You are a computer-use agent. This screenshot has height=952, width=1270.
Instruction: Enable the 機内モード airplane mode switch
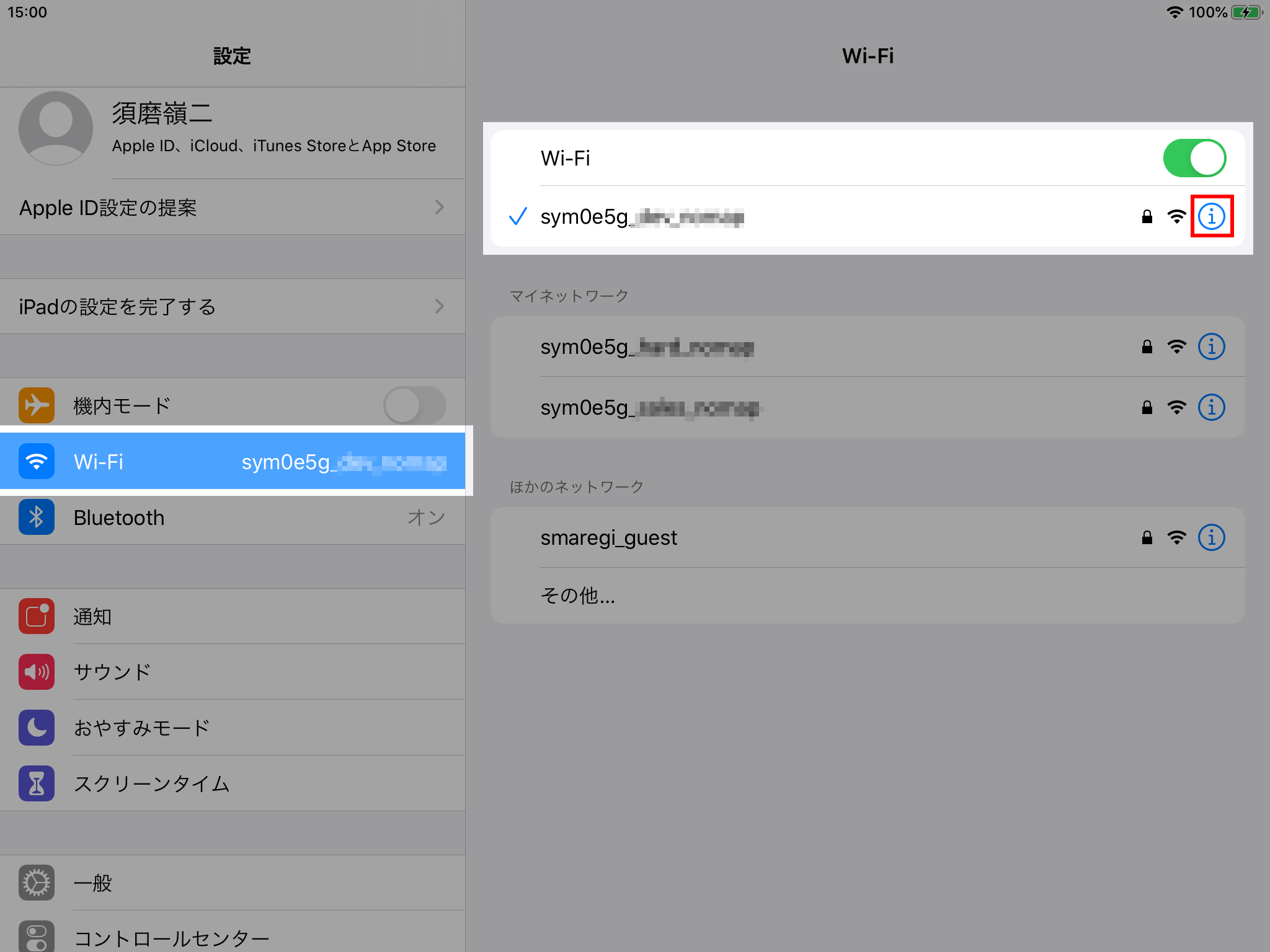coord(414,405)
